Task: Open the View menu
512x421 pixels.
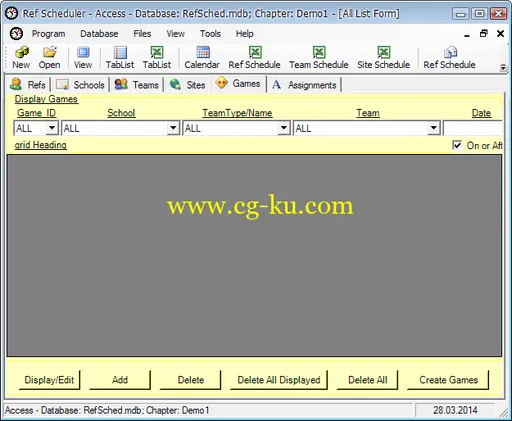Action: click(x=175, y=34)
